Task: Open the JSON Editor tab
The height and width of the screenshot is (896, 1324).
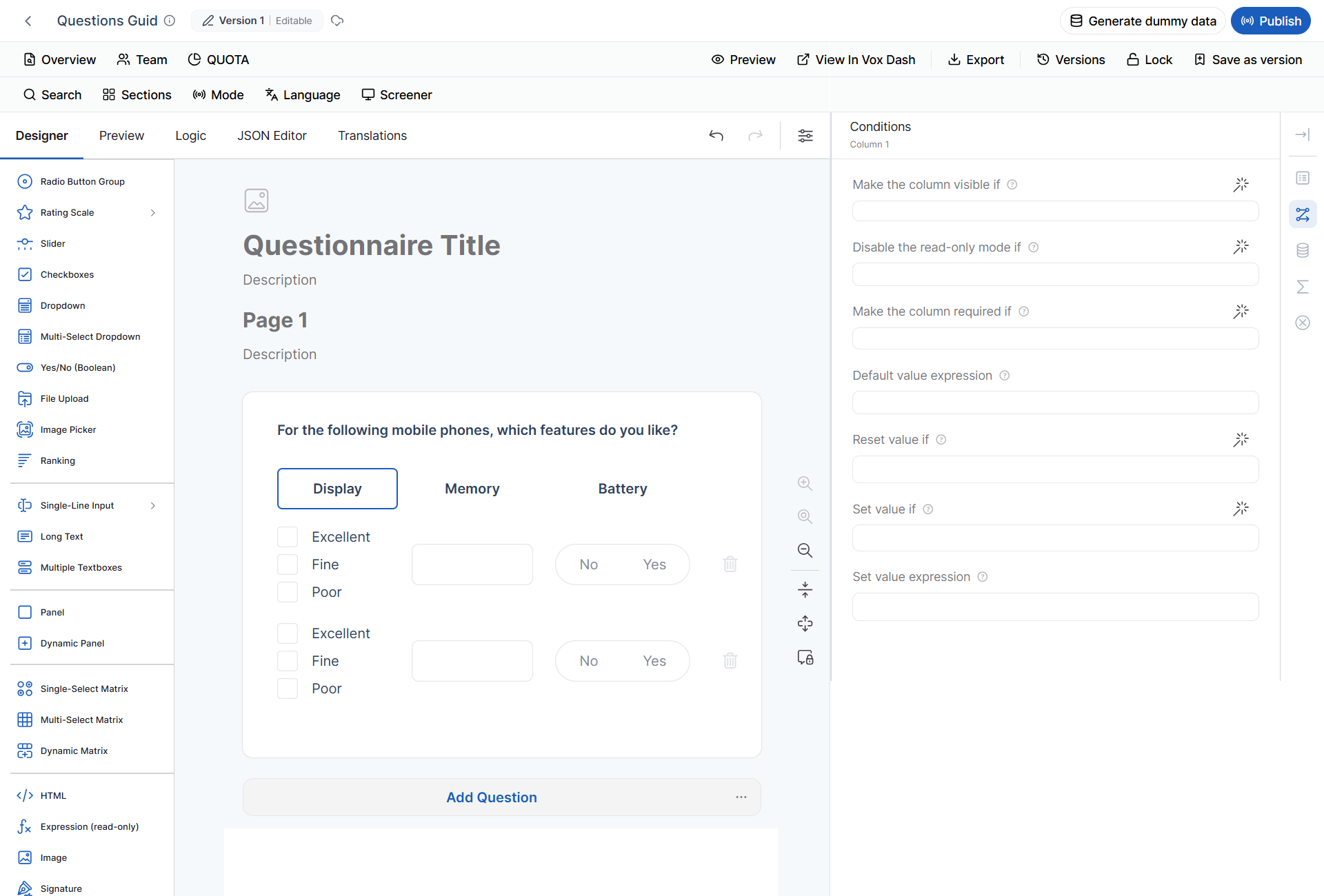Action: 272,136
